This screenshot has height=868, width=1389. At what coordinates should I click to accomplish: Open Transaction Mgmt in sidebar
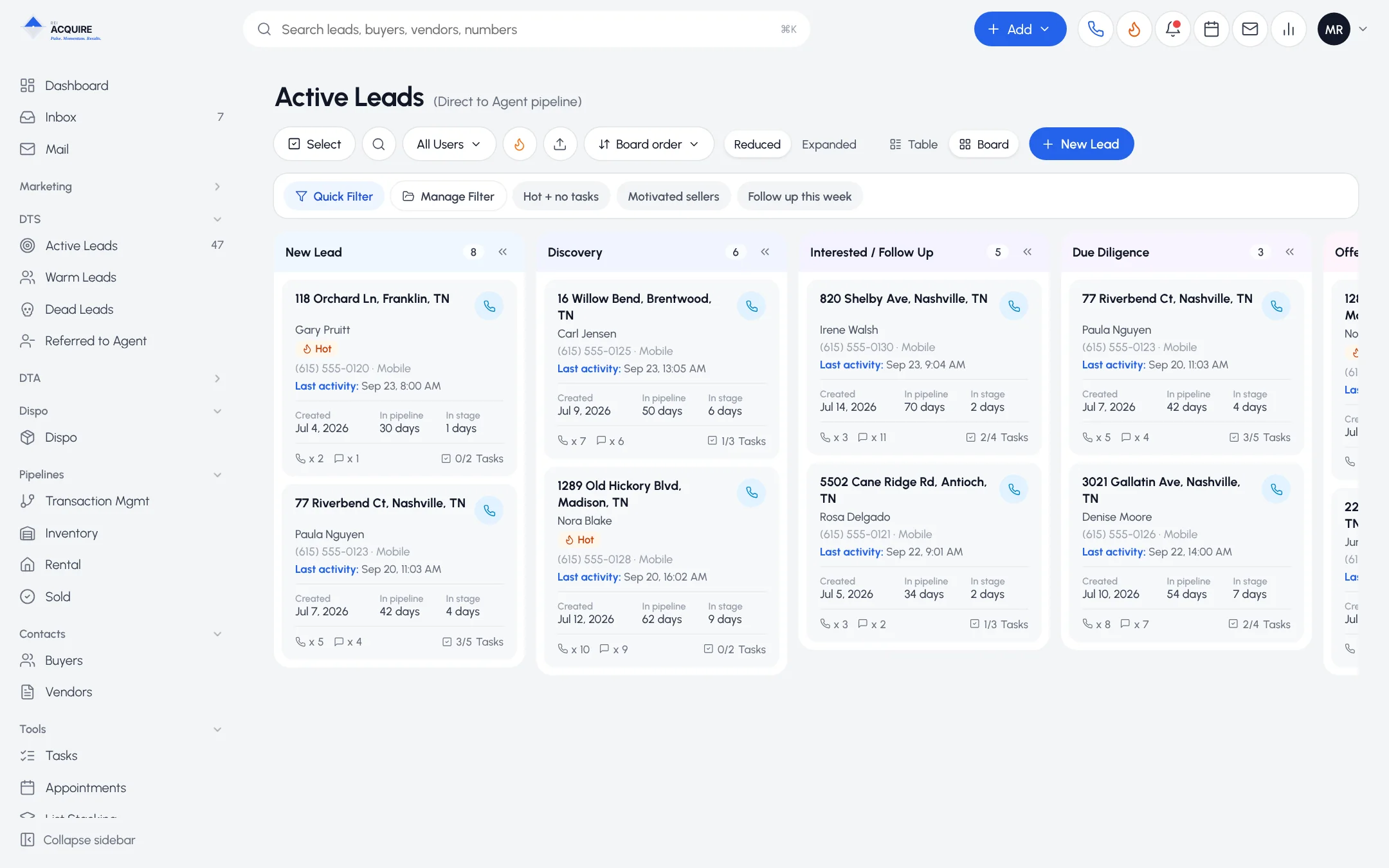(121, 501)
